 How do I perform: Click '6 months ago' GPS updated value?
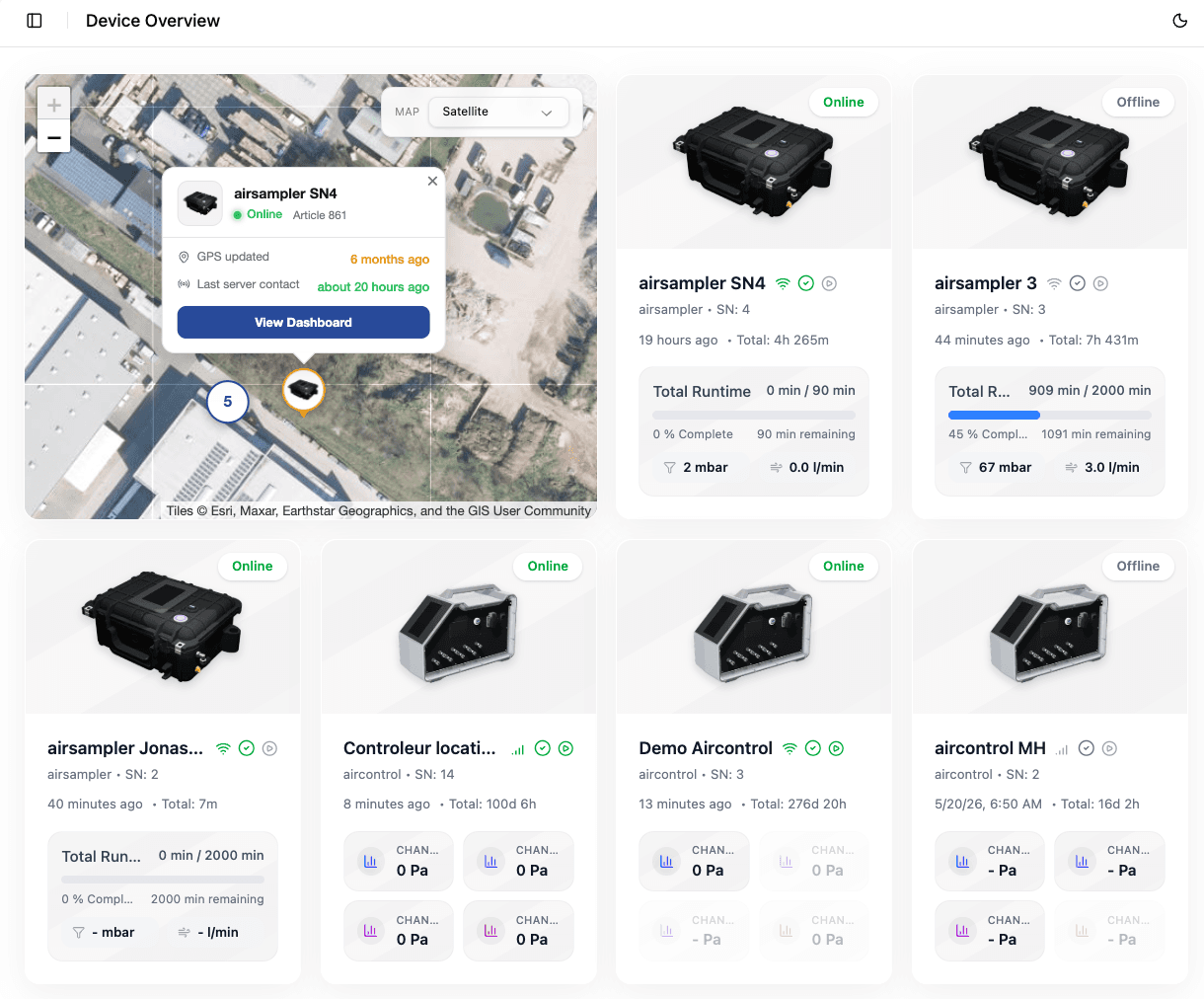[x=390, y=260]
